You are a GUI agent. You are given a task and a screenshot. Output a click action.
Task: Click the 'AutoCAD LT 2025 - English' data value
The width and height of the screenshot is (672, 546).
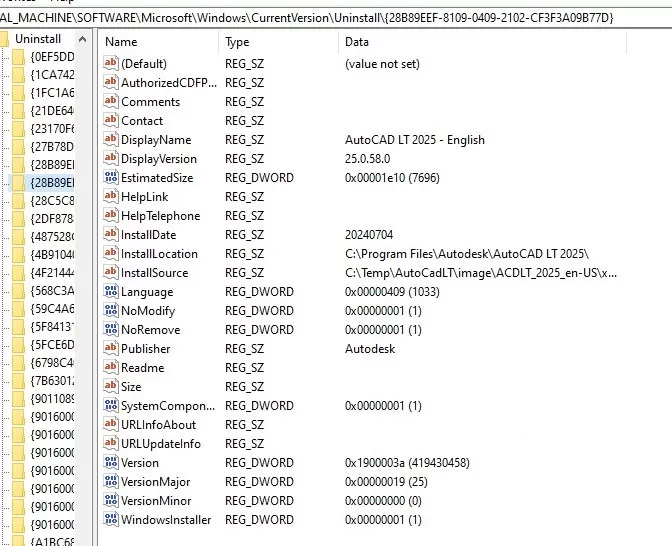tap(415, 140)
